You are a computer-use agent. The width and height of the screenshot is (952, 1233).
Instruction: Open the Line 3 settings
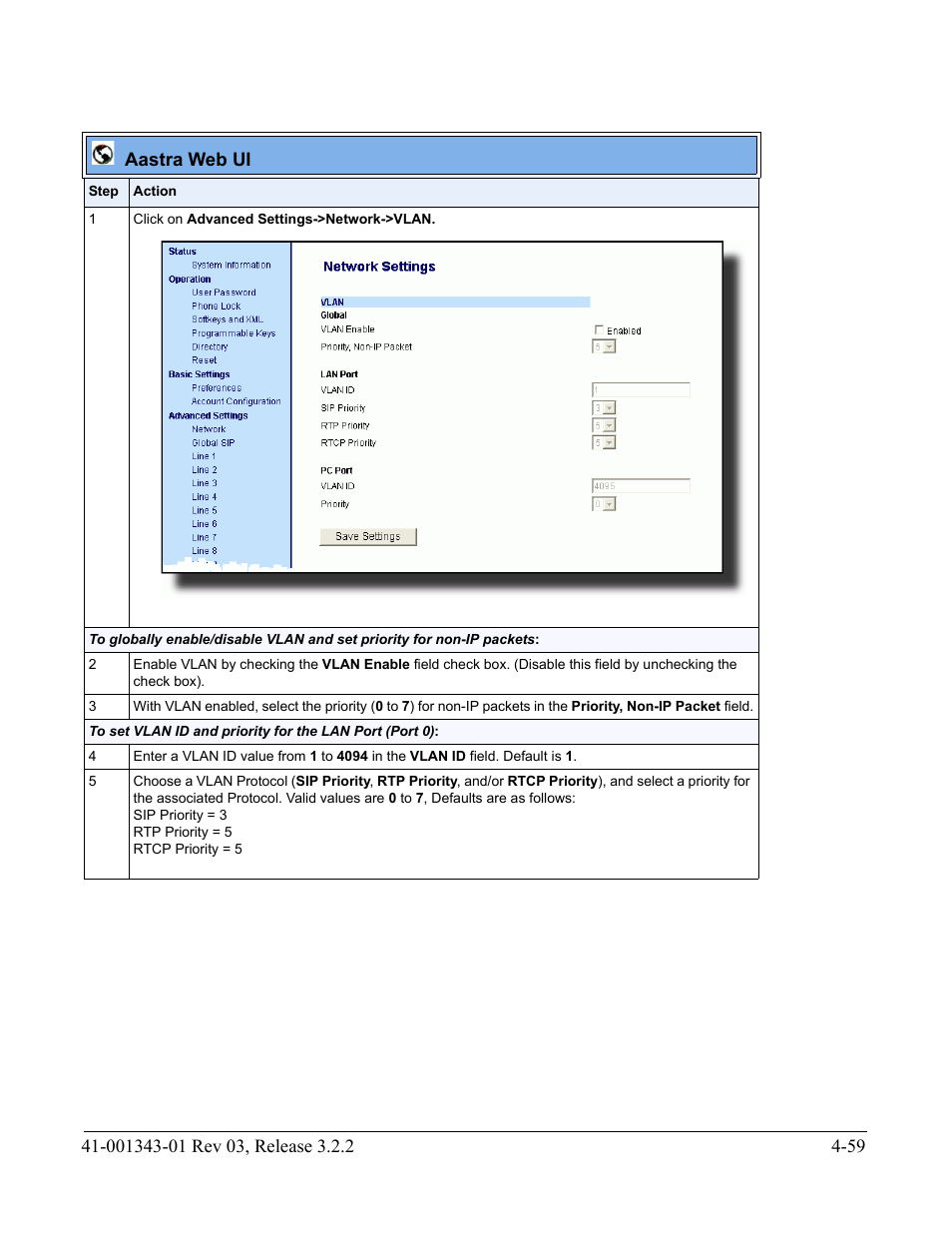[x=205, y=483]
